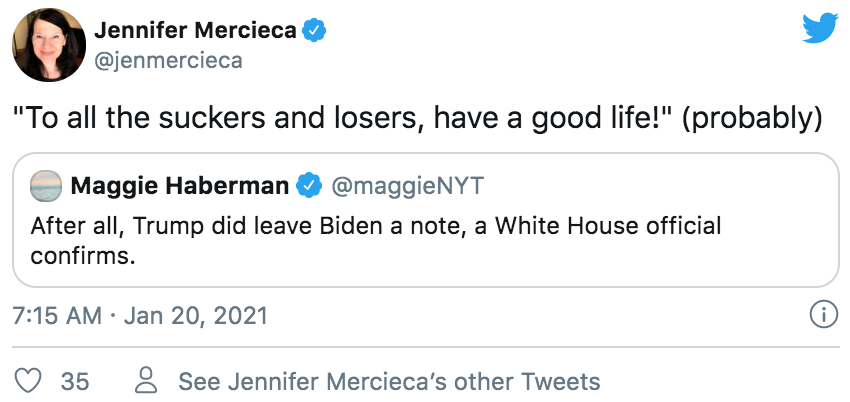Screen dimensions: 850x402
Task: Open the @maggieNYT handle
Action: [390, 186]
